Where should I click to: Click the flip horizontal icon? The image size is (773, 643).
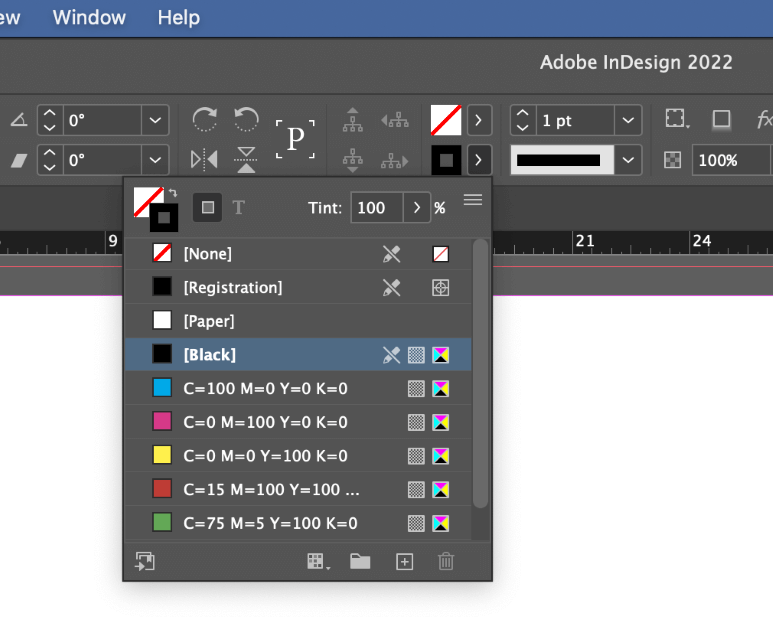[x=204, y=160]
